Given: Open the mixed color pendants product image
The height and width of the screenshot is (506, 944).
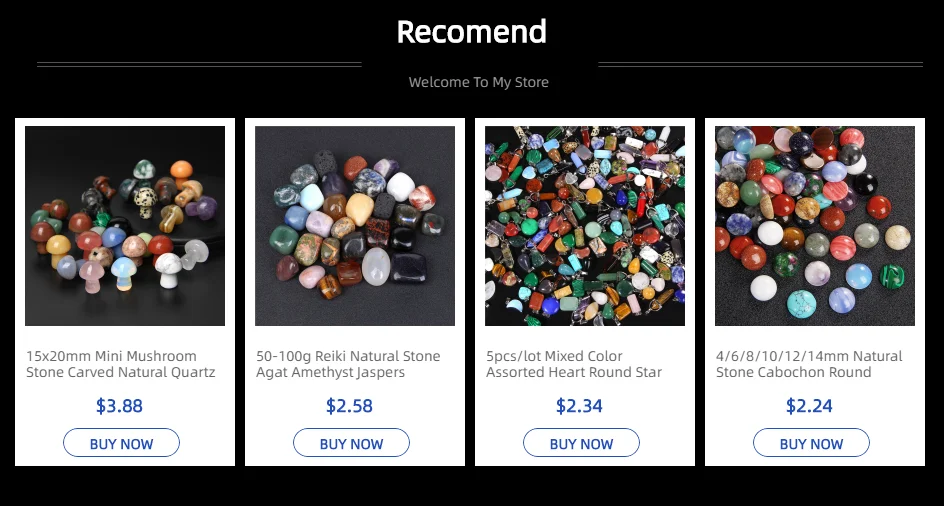Looking at the screenshot, I should (x=585, y=226).
